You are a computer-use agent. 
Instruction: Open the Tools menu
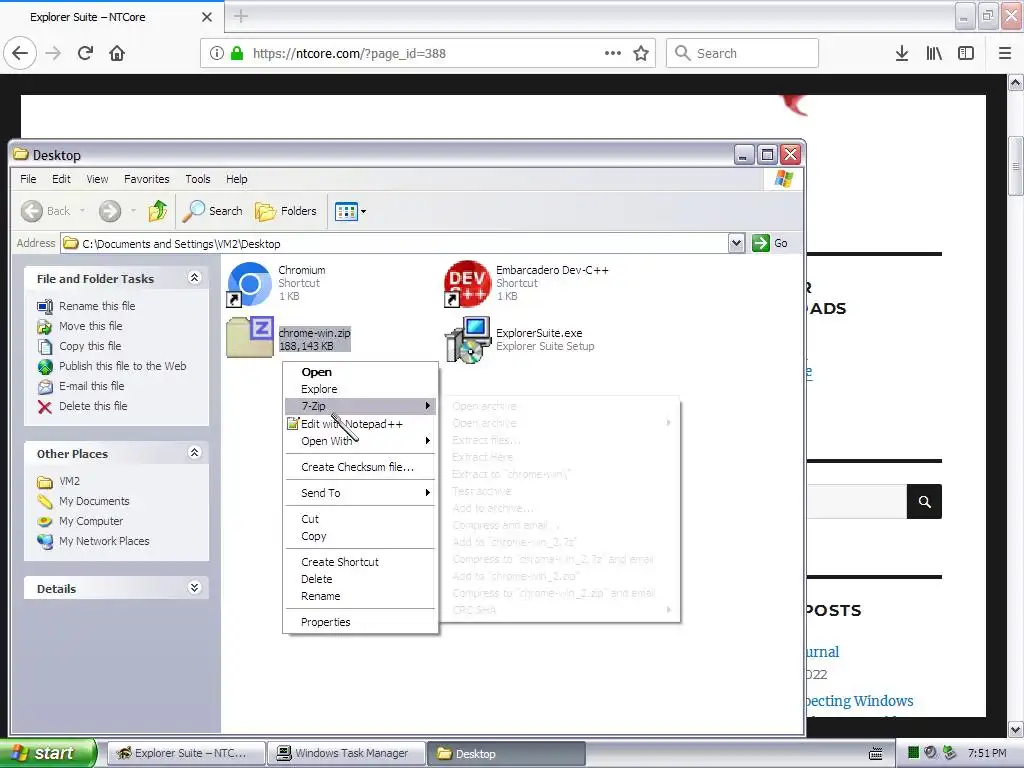[197, 179]
